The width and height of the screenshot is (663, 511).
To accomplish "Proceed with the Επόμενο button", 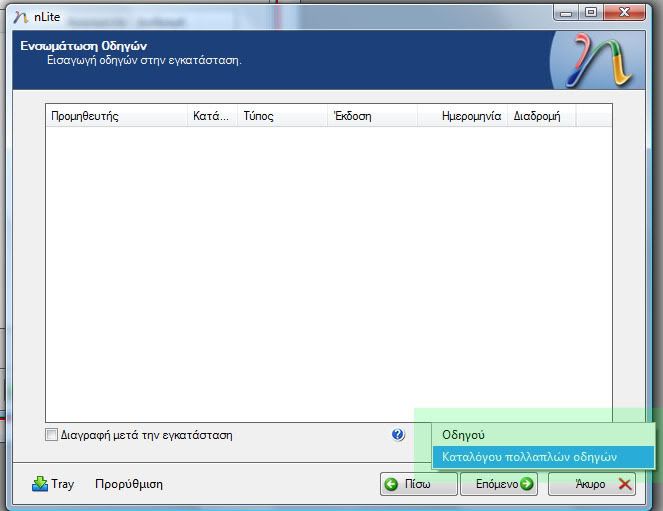I will pos(503,484).
